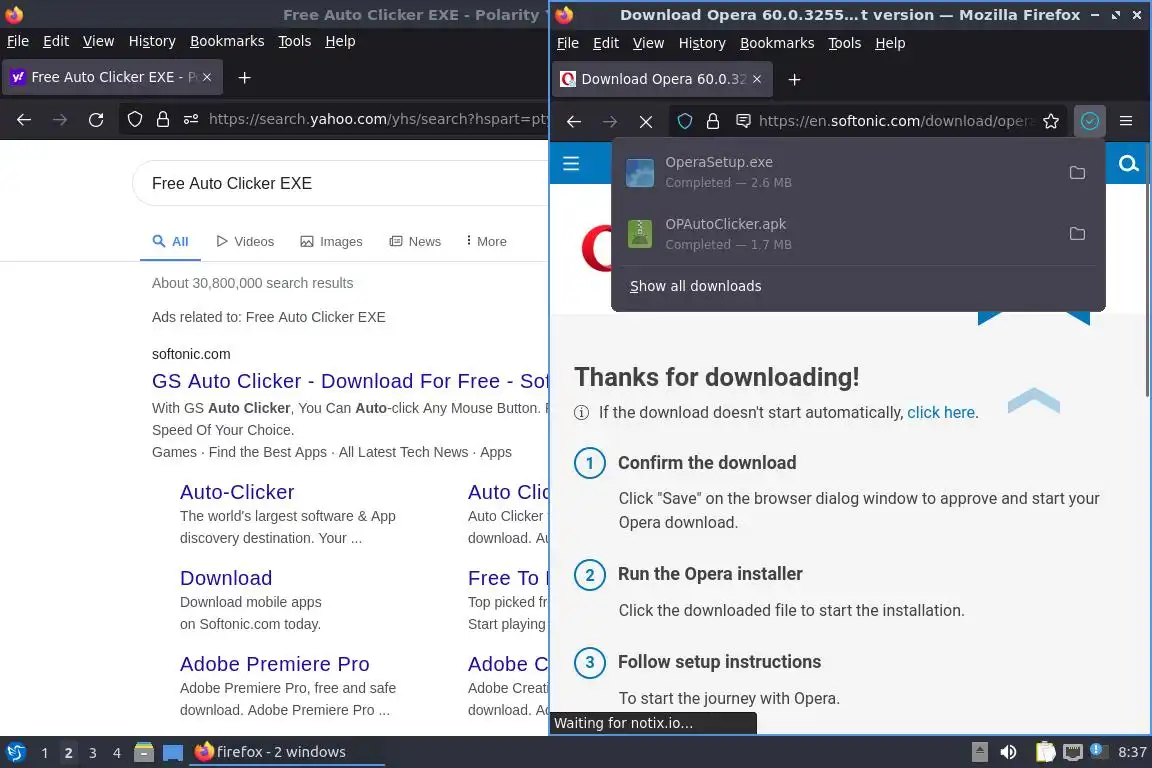This screenshot has width=1152, height=768.
Task: Click scroll-to-top chevron on Softonic page
Action: (1033, 401)
